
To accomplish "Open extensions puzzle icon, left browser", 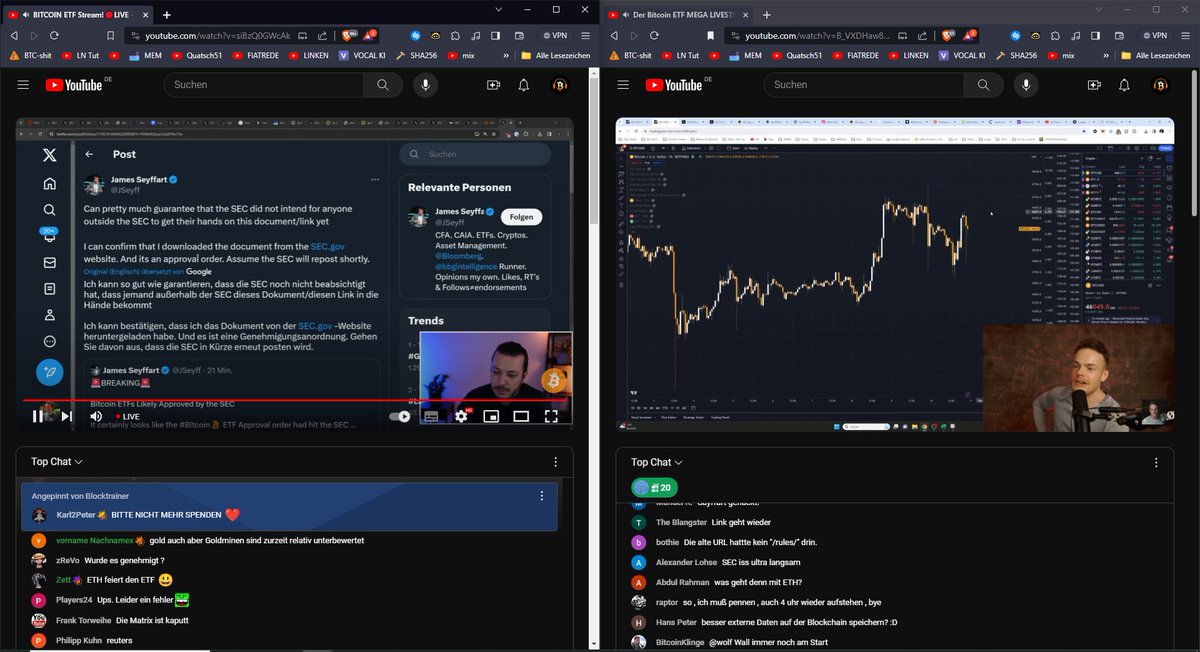I will pos(455,35).
